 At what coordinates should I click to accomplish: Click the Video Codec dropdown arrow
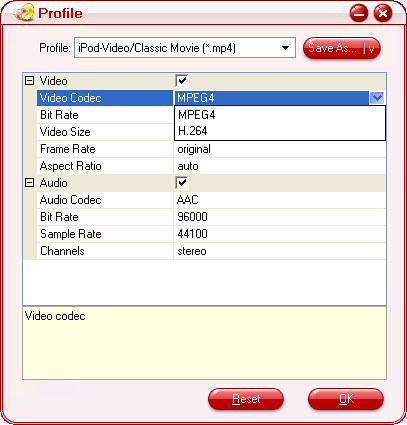tap(377, 98)
